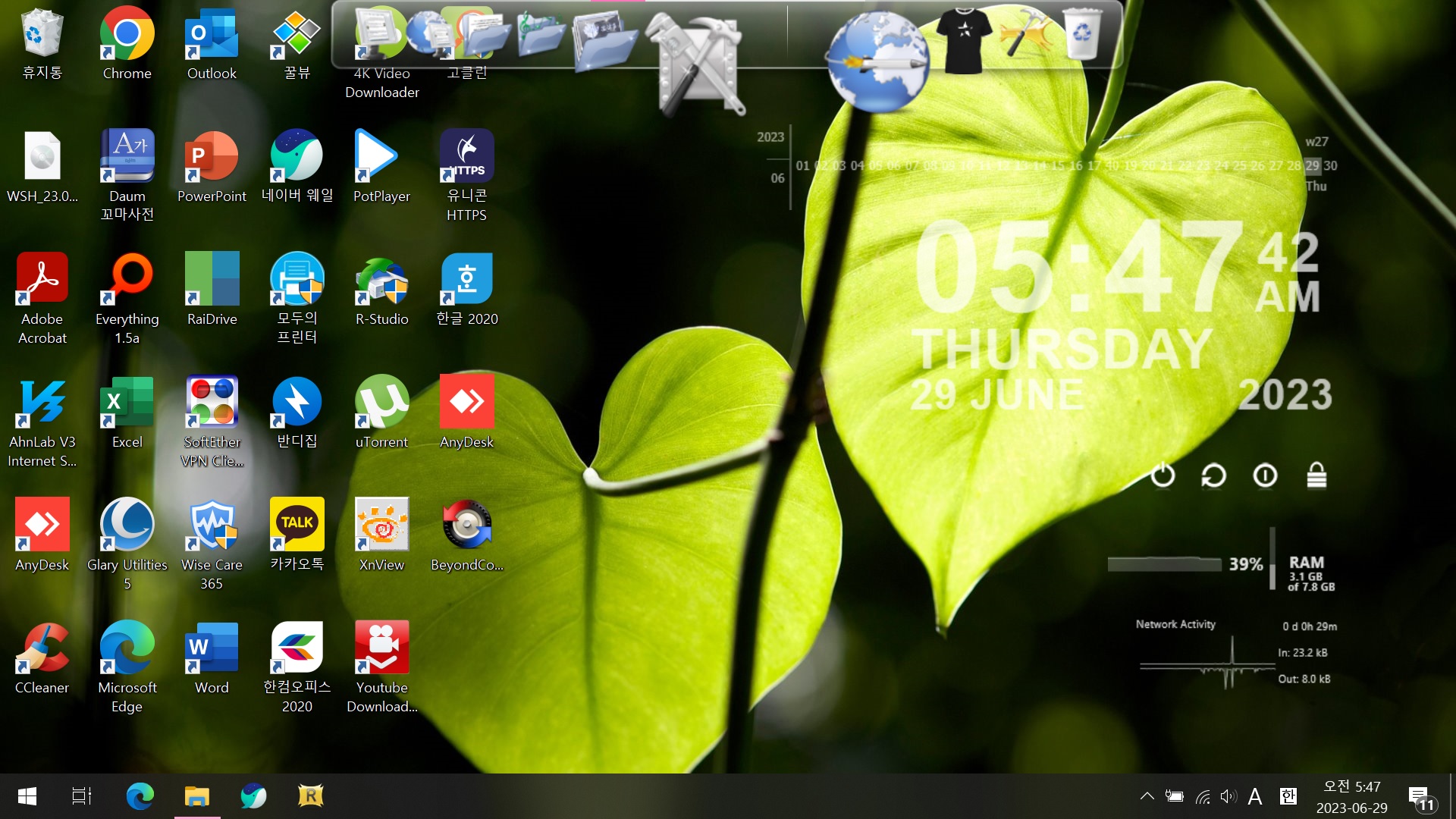Click the black t-shirt dock icon
Image resolution: width=1456 pixels, height=819 pixels.
pos(963,39)
